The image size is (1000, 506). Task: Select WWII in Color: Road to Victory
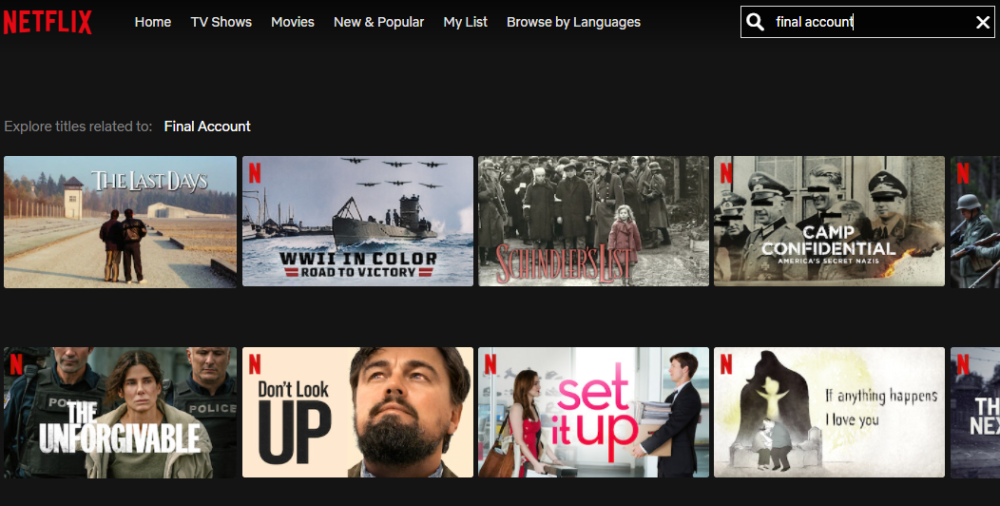(x=357, y=221)
